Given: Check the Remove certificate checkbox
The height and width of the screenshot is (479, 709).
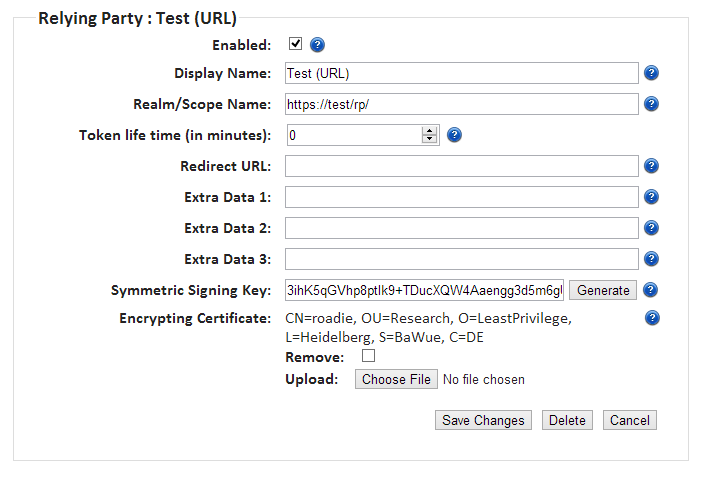Looking at the screenshot, I should click(368, 356).
